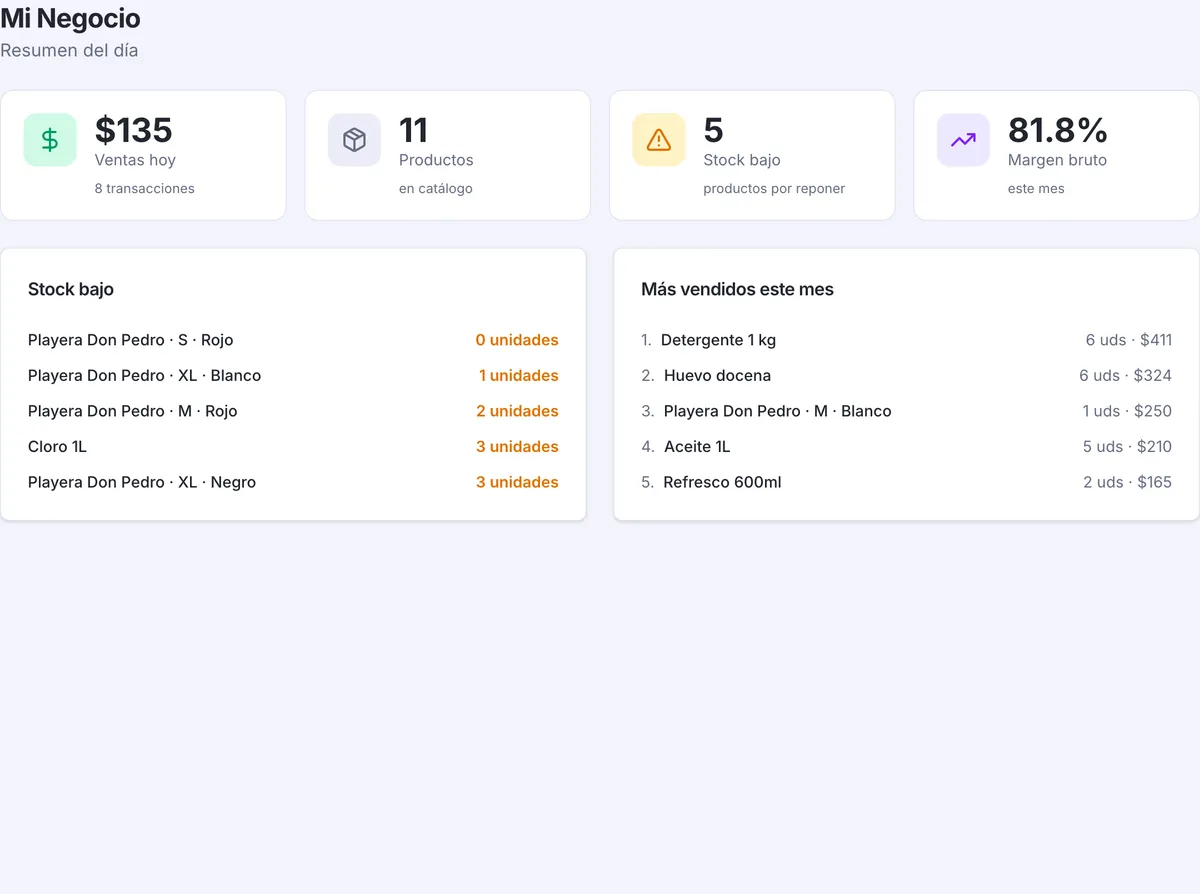Viewport: 1200px width, 894px height.
Task: Select 'Refresco 600ml' top seller
Action: [x=906, y=482]
